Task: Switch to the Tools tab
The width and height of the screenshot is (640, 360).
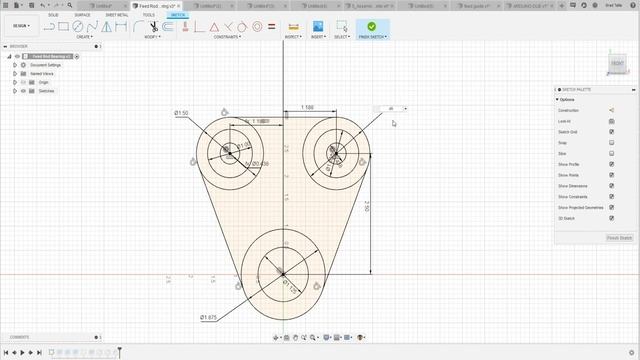Action: tap(149, 15)
